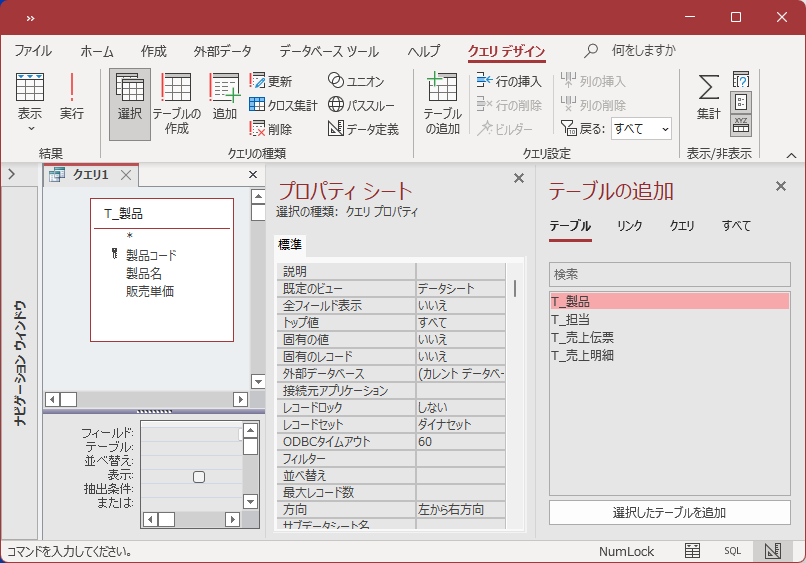Image resolution: width=806 pixels, height=563 pixels.
Task: Click 選択したテーブルを追加 button
Action: pyautogui.click(x=669, y=513)
